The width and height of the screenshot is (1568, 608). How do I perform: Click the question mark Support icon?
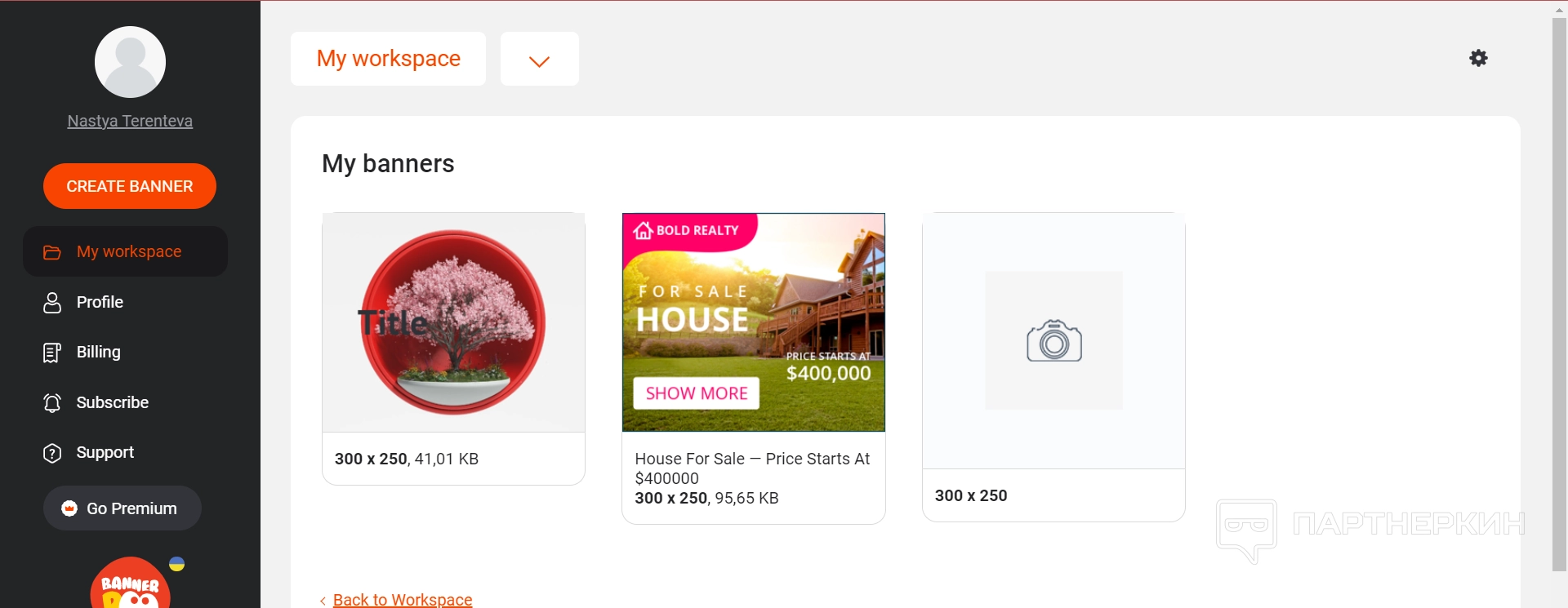[52, 453]
